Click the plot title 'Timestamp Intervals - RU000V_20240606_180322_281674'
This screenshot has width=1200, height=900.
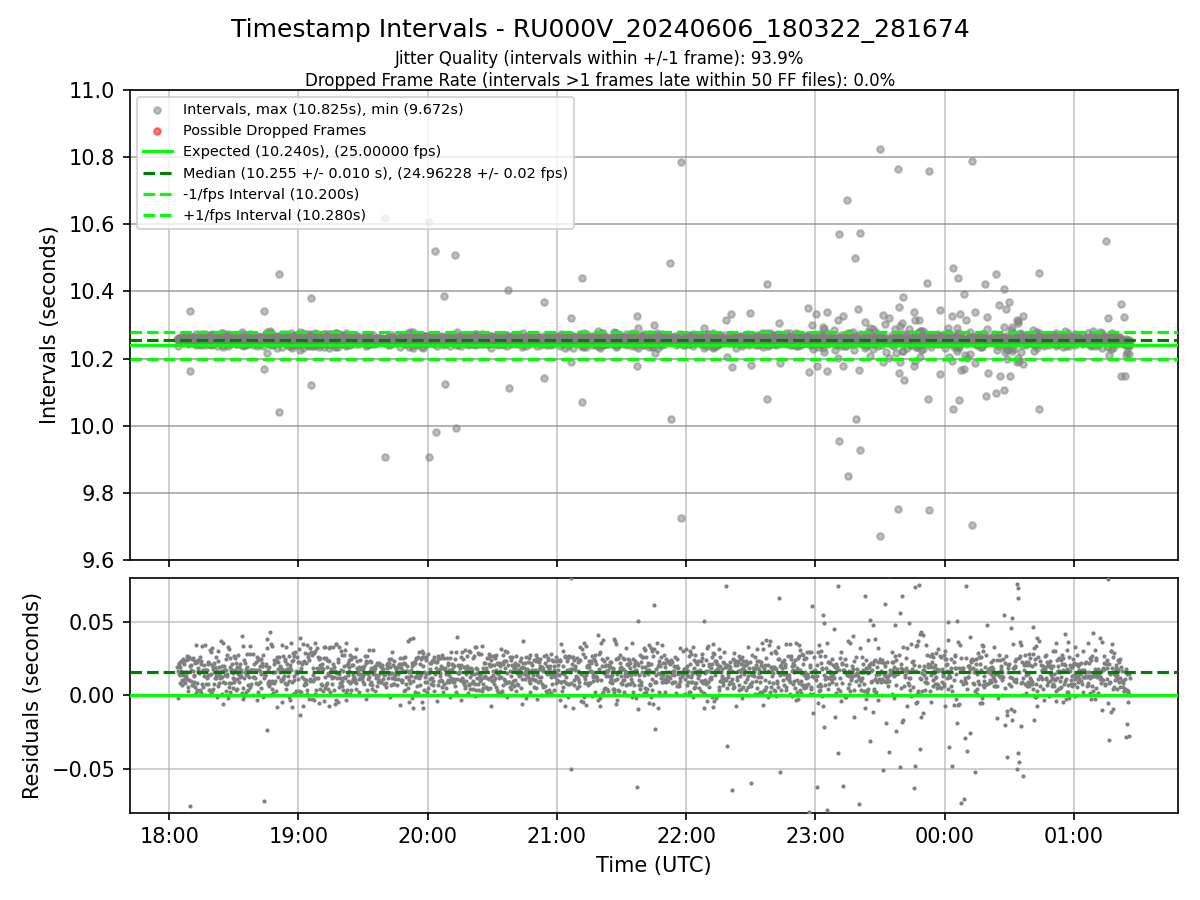(x=600, y=29)
